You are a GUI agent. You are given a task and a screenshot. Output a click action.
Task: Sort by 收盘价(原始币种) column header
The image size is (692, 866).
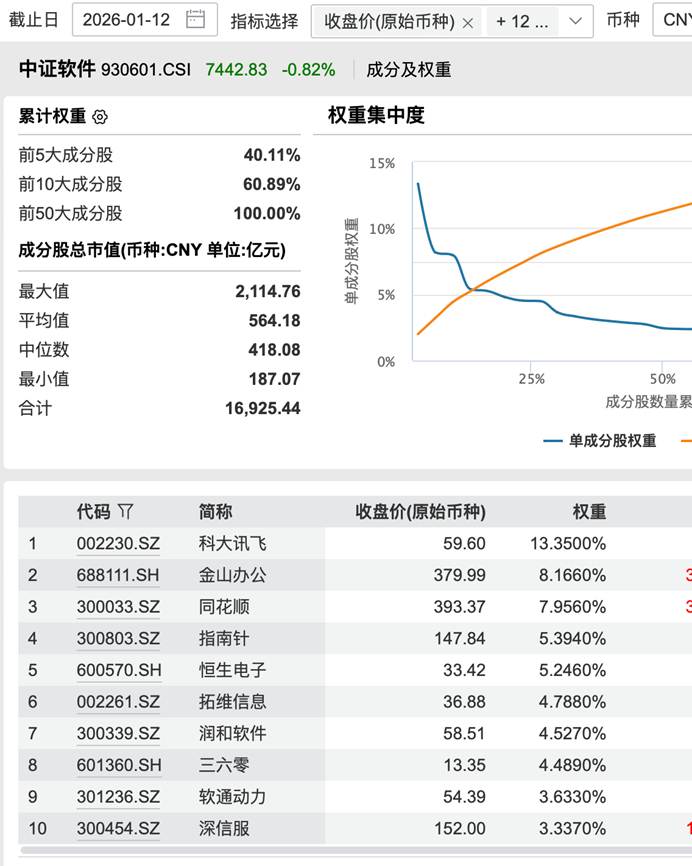coord(420,511)
